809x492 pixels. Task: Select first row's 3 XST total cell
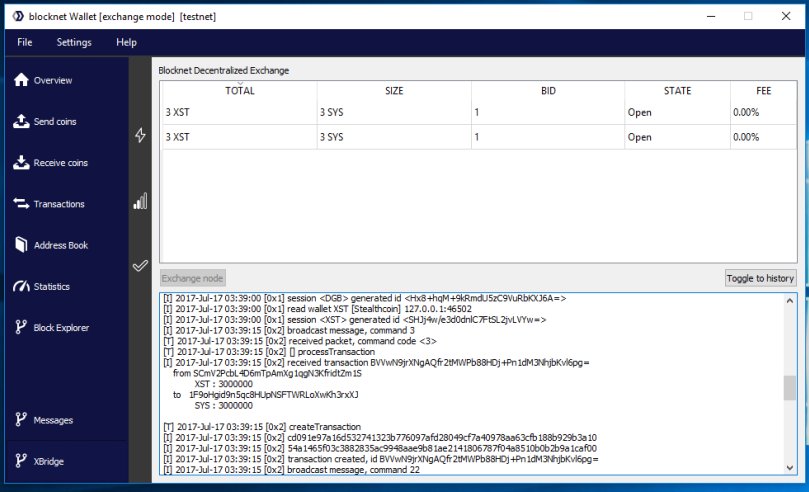tap(240, 112)
